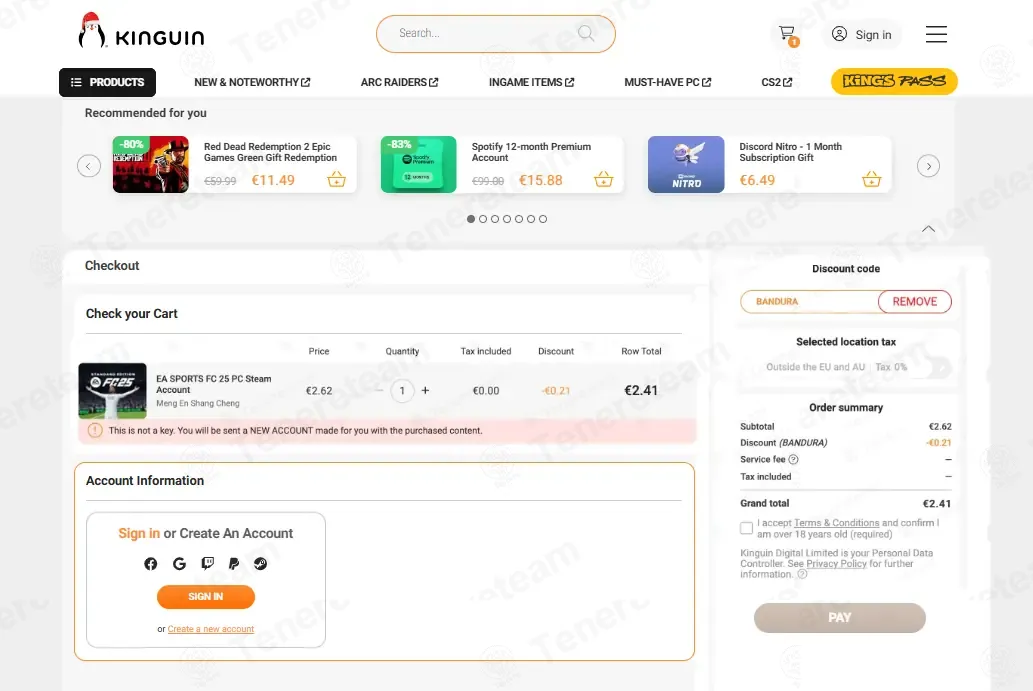
Task: Sign in with PayPal icon
Action: (234, 563)
